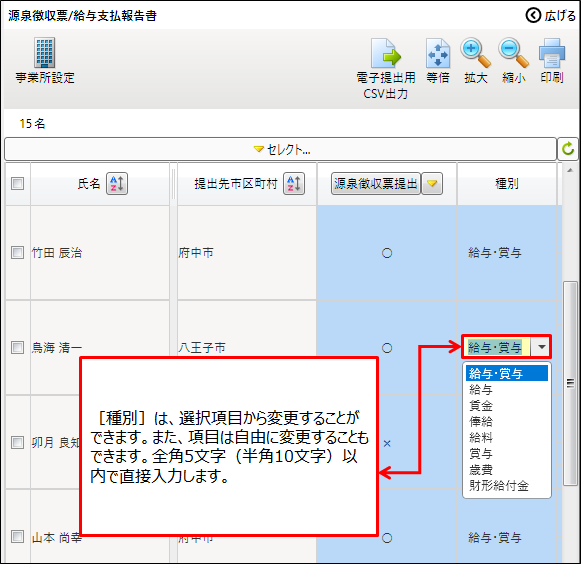Choose 賃金 from the 種別 list
The width and height of the screenshot is (581, 564).
(481, 405)
